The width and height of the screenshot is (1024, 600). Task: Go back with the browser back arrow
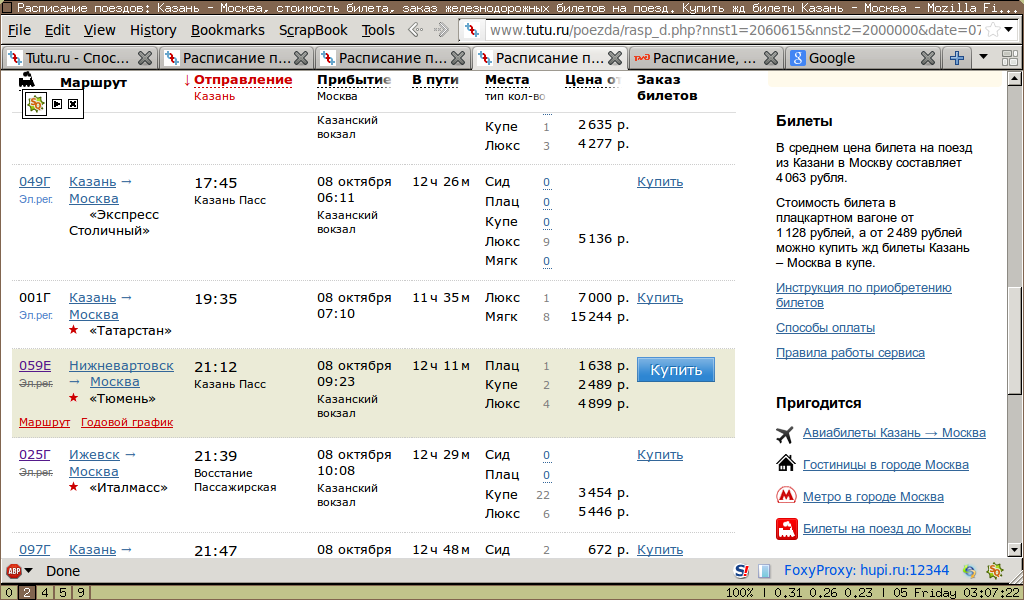pos(415,30)
